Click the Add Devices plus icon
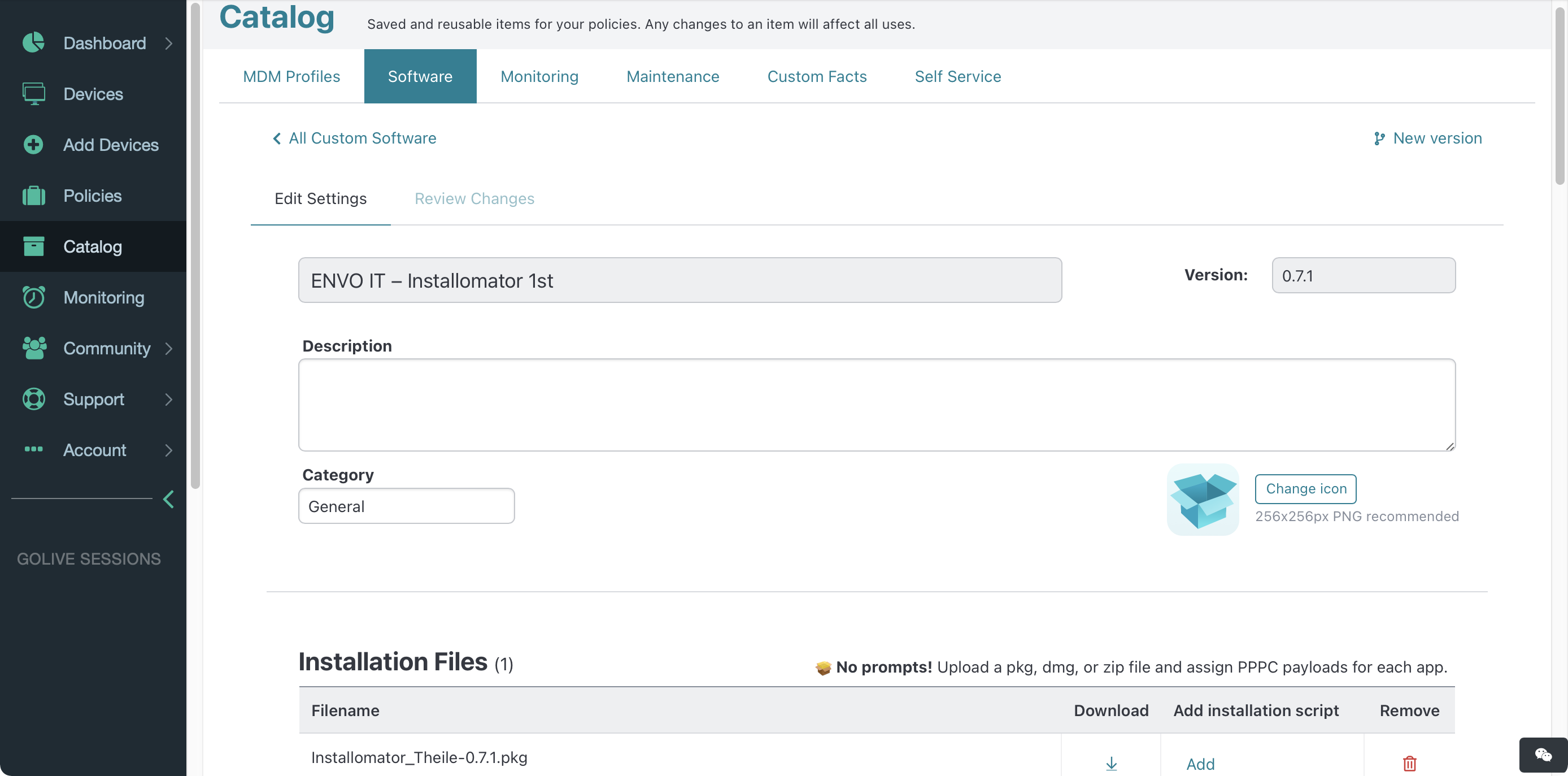1568x776 pixels. [x=33, y=144]
